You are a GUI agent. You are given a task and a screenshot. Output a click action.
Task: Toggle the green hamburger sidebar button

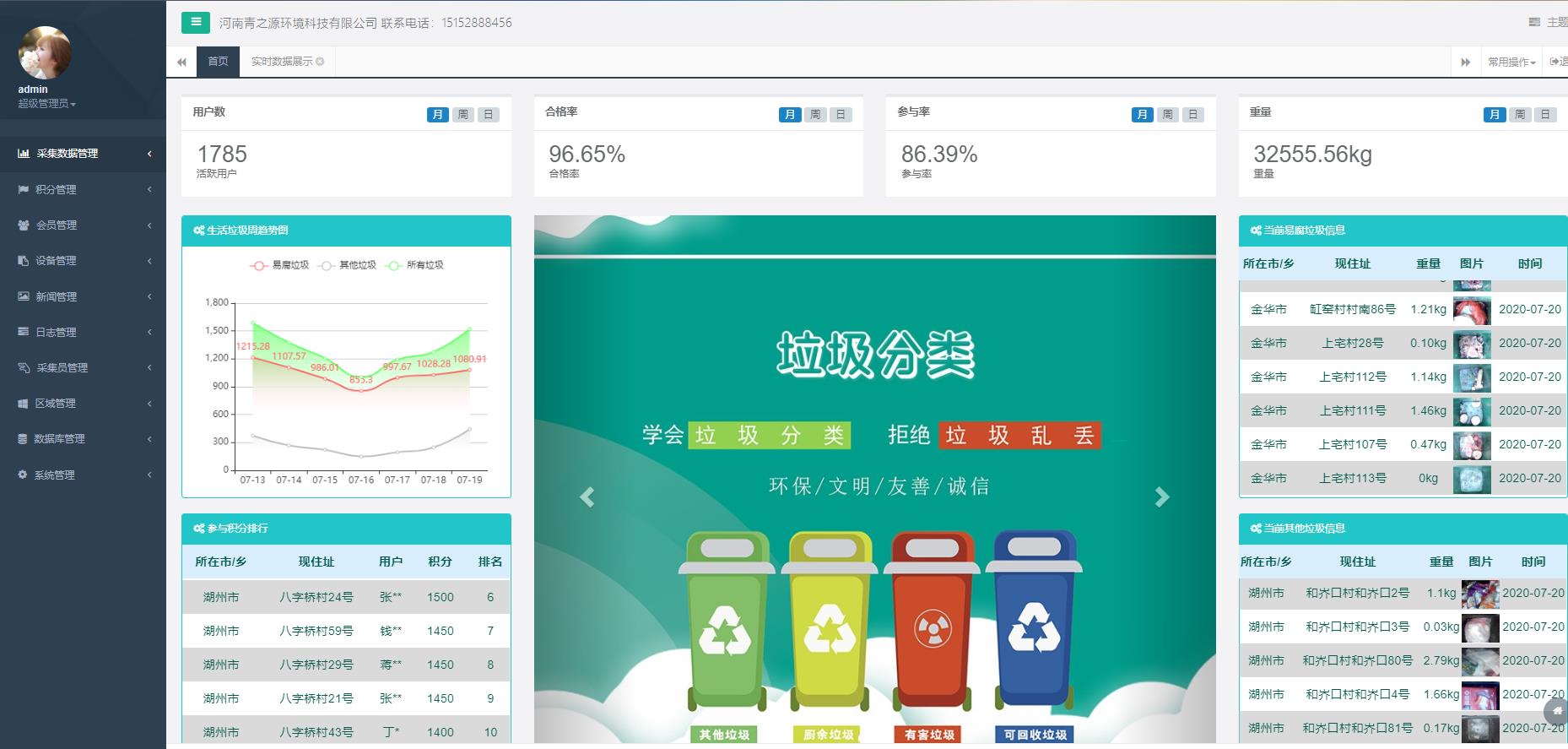click(196, 23)
